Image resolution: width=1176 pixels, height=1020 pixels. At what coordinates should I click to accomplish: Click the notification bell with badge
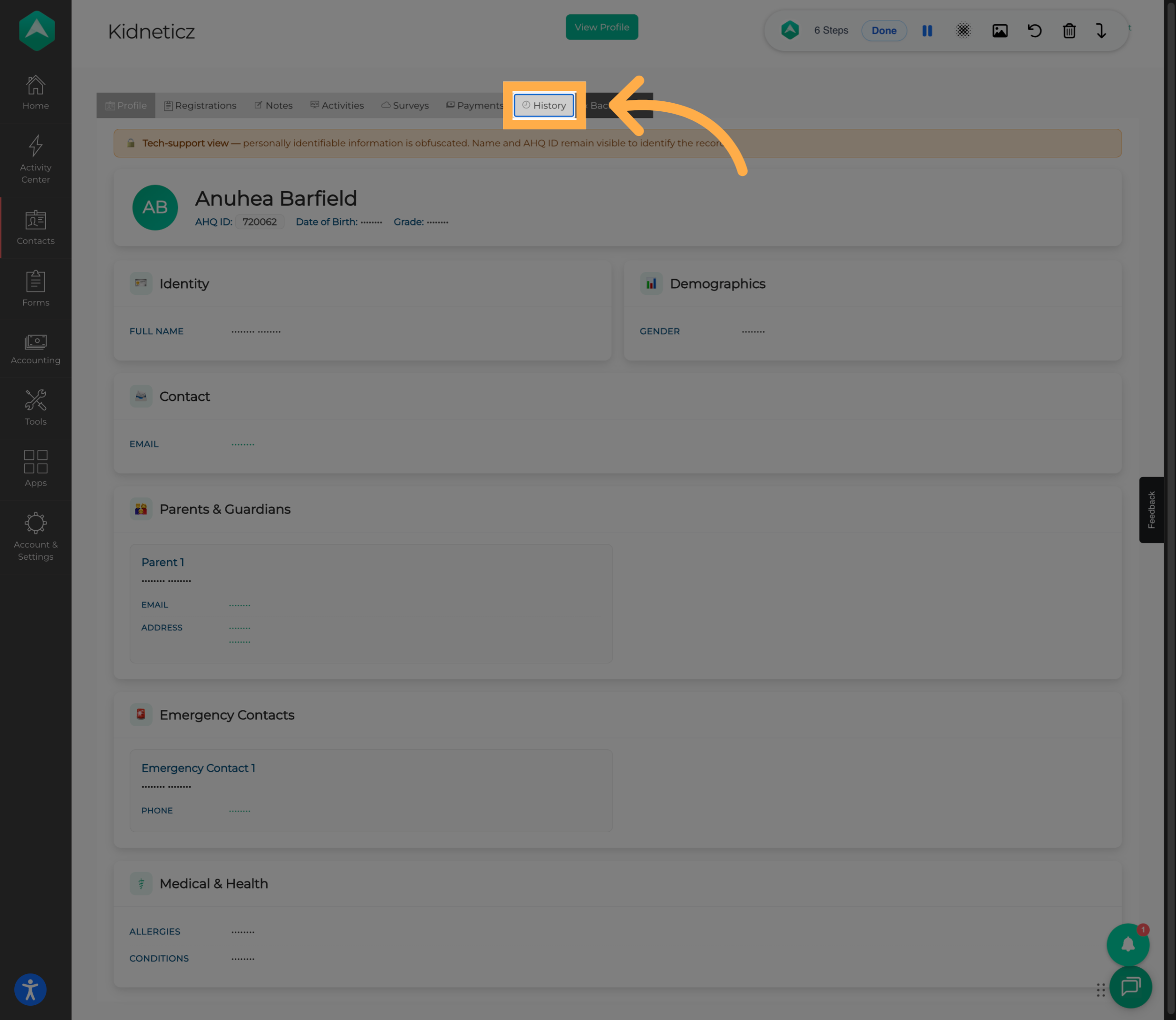tap(1128, 945)
